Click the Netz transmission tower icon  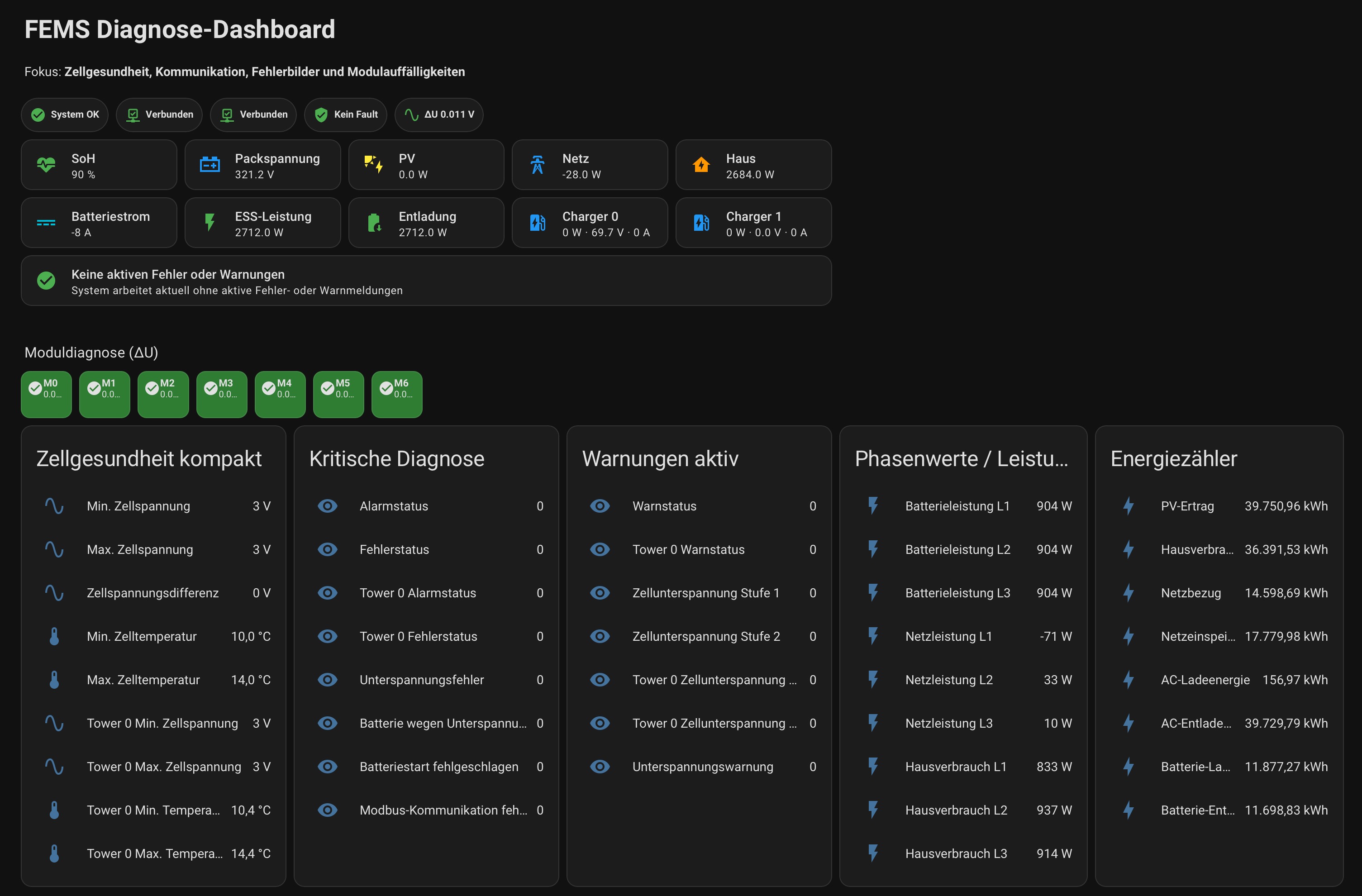537,165
